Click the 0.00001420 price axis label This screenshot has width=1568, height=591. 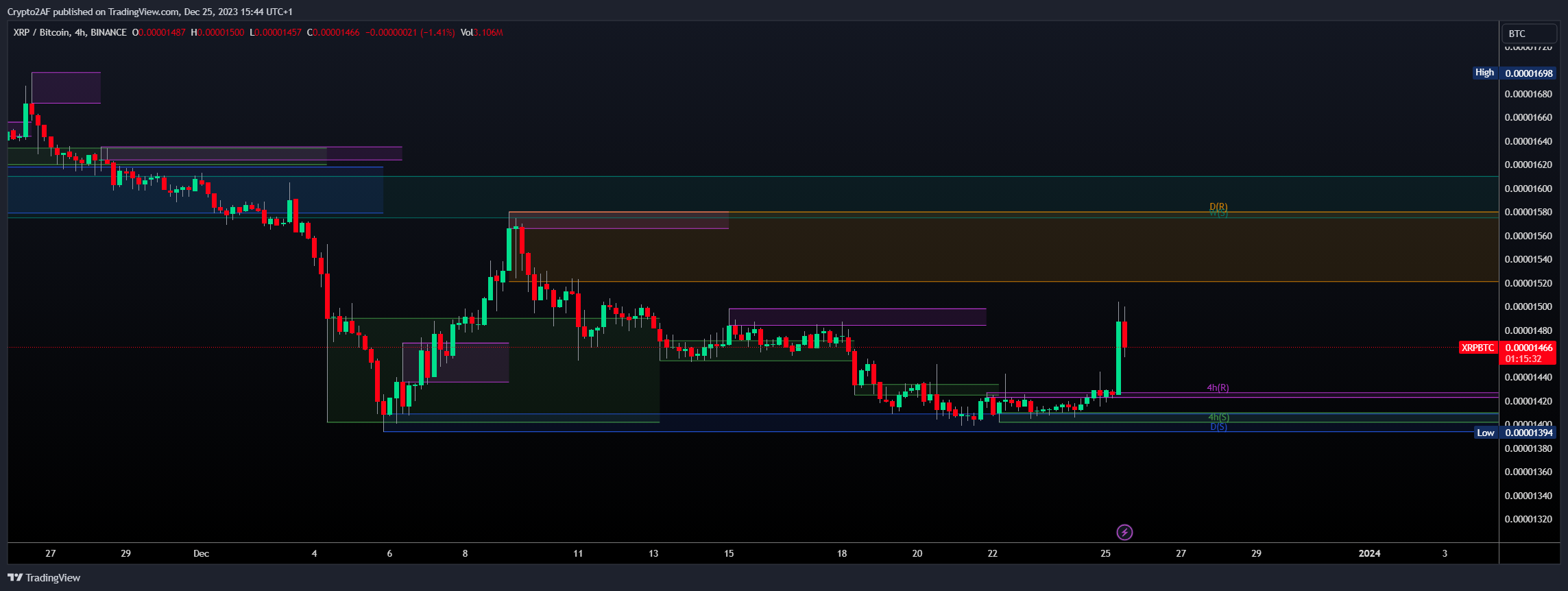coord(1528,401)
